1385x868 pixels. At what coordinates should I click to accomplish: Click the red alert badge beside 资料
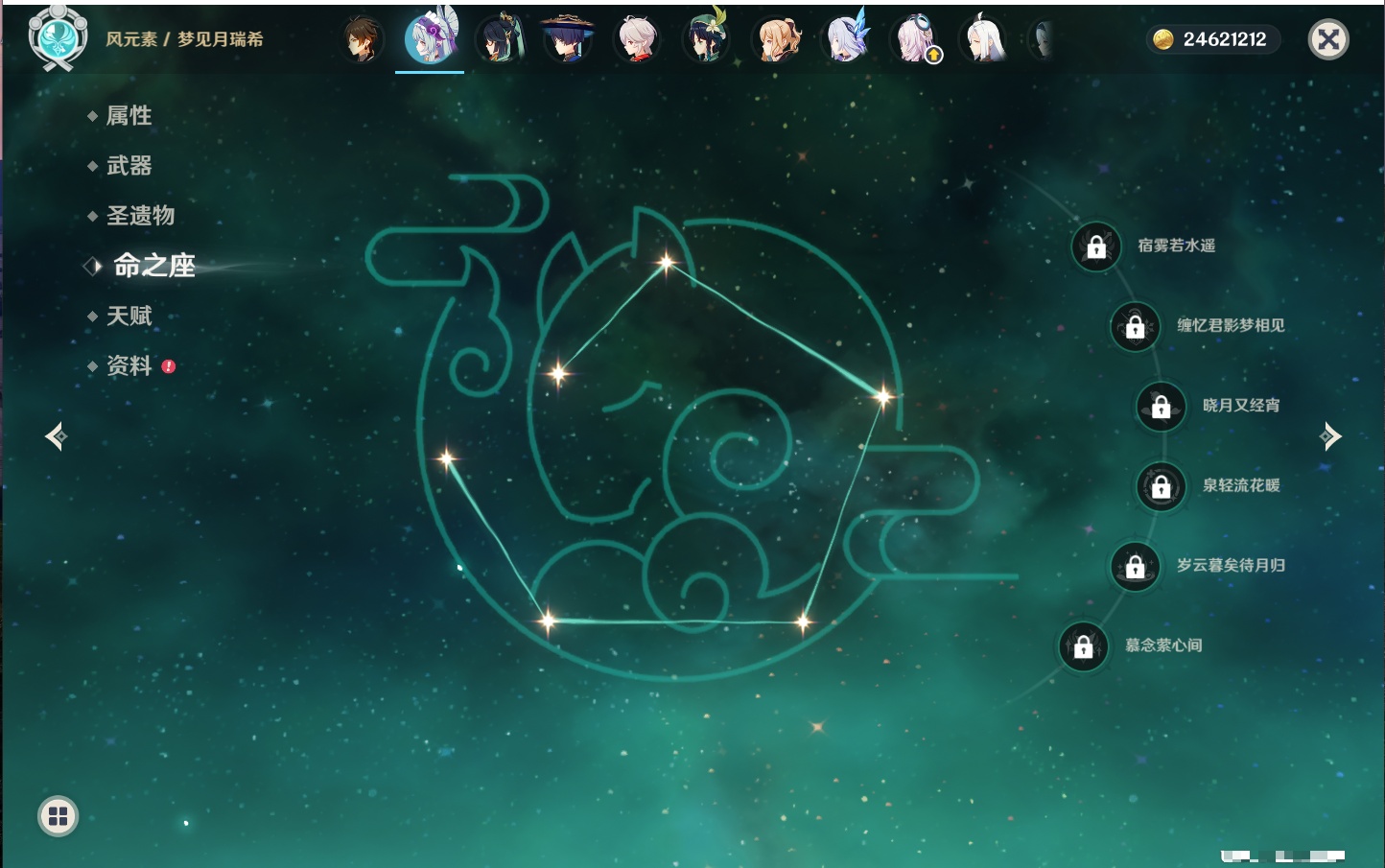169,366
